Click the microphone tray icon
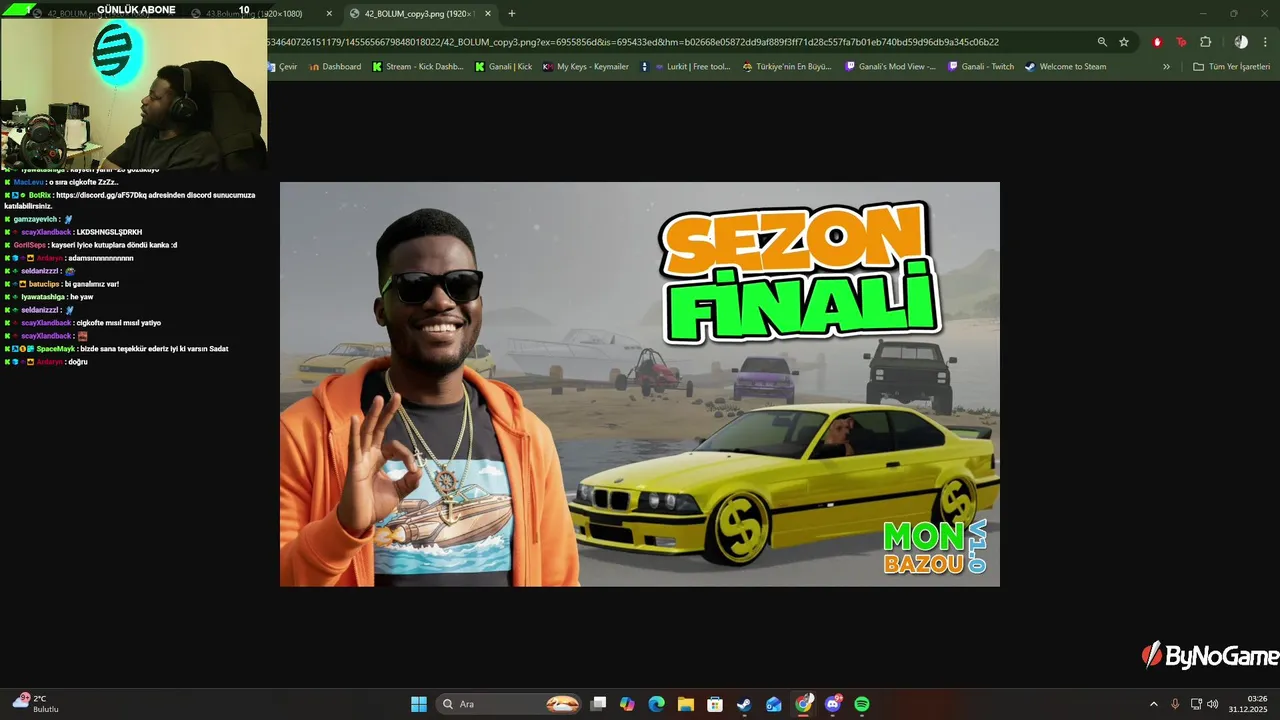 [1175, 704]
